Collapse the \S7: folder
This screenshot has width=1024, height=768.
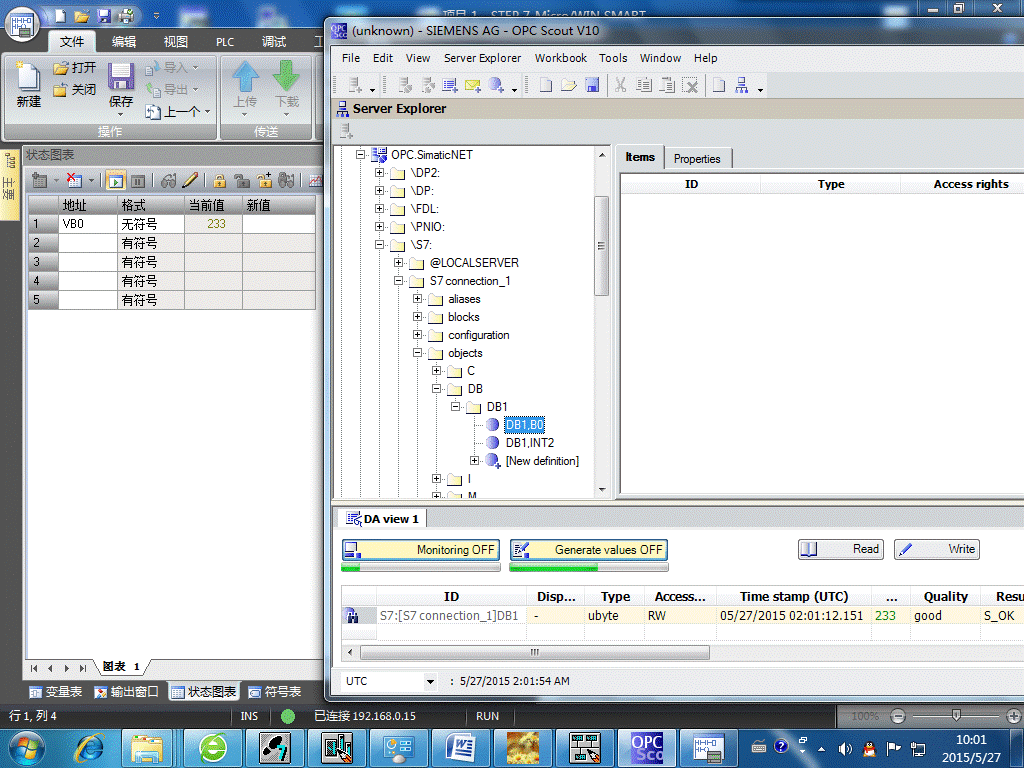click(x=379, y=245)
